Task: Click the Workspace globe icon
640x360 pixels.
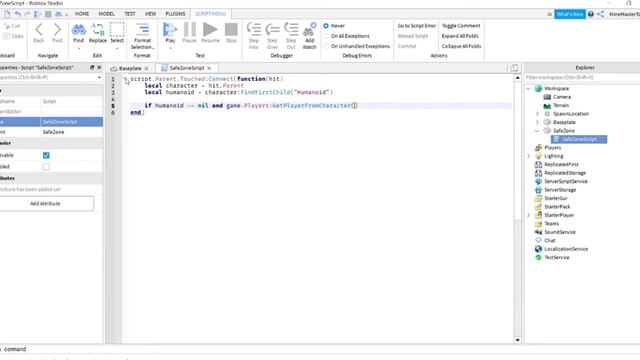Action: 538,88
